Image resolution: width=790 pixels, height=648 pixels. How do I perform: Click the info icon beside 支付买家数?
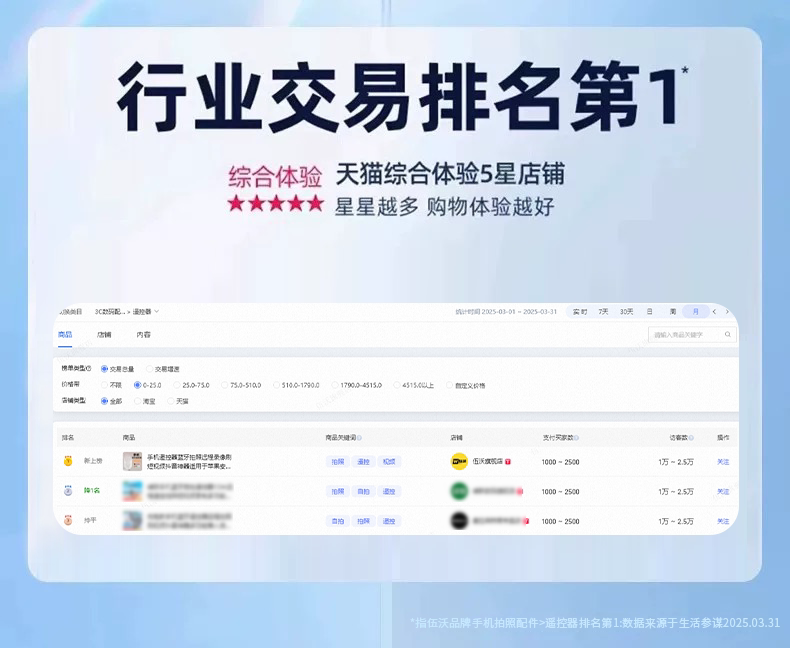(x=576, y=438)
